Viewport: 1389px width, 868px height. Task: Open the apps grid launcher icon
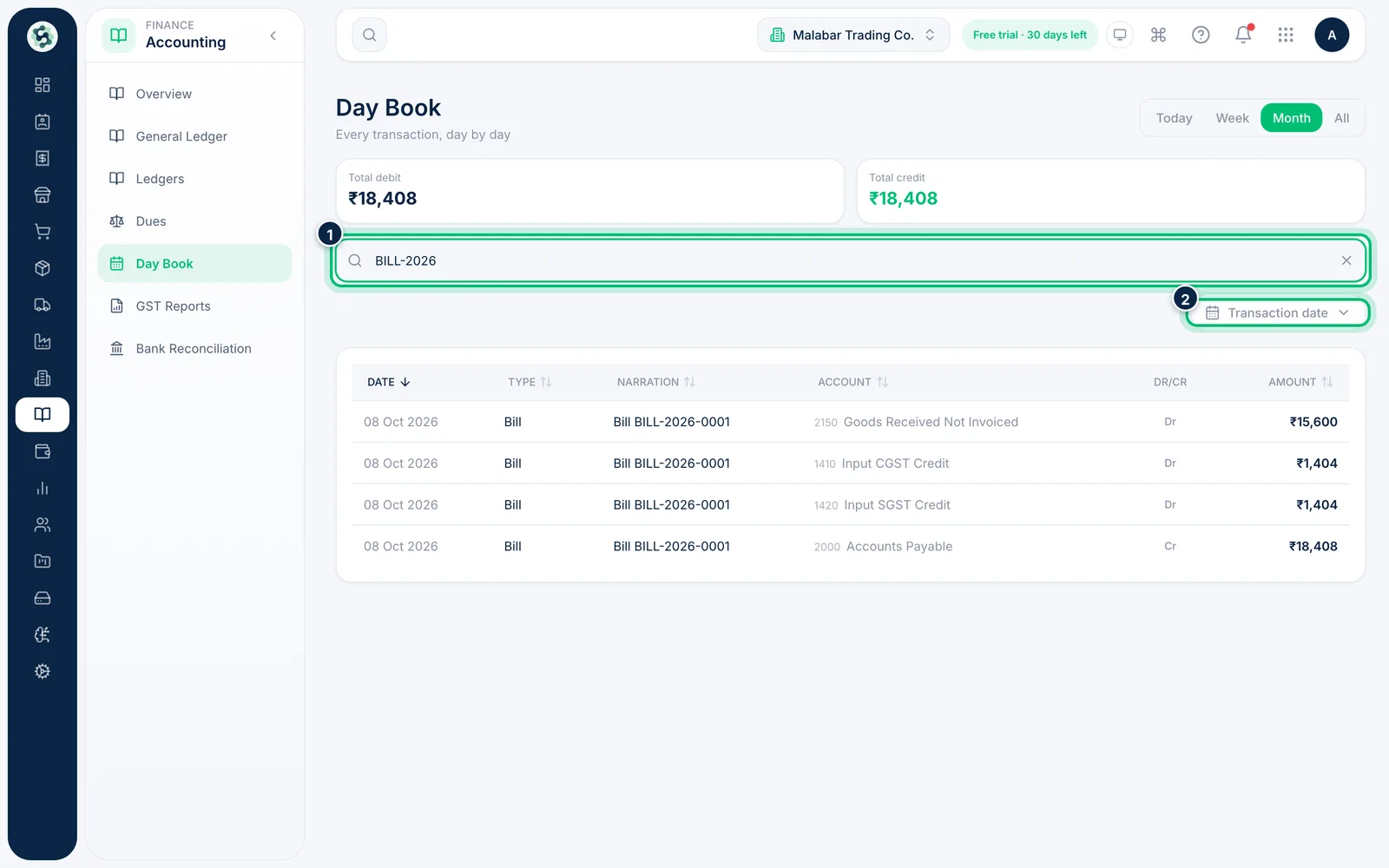click(1286, 35)
